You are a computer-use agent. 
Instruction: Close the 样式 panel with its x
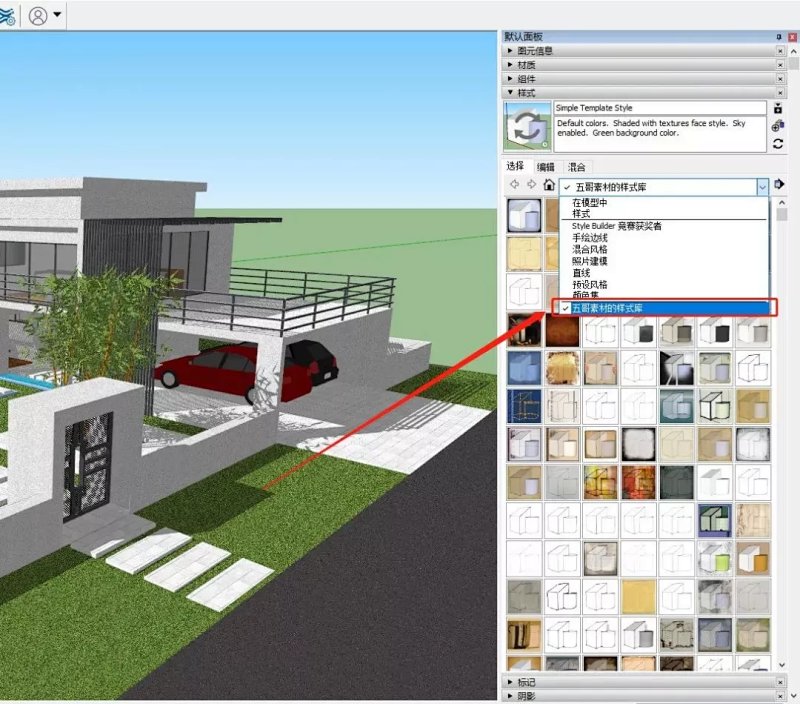pos(780,93)
